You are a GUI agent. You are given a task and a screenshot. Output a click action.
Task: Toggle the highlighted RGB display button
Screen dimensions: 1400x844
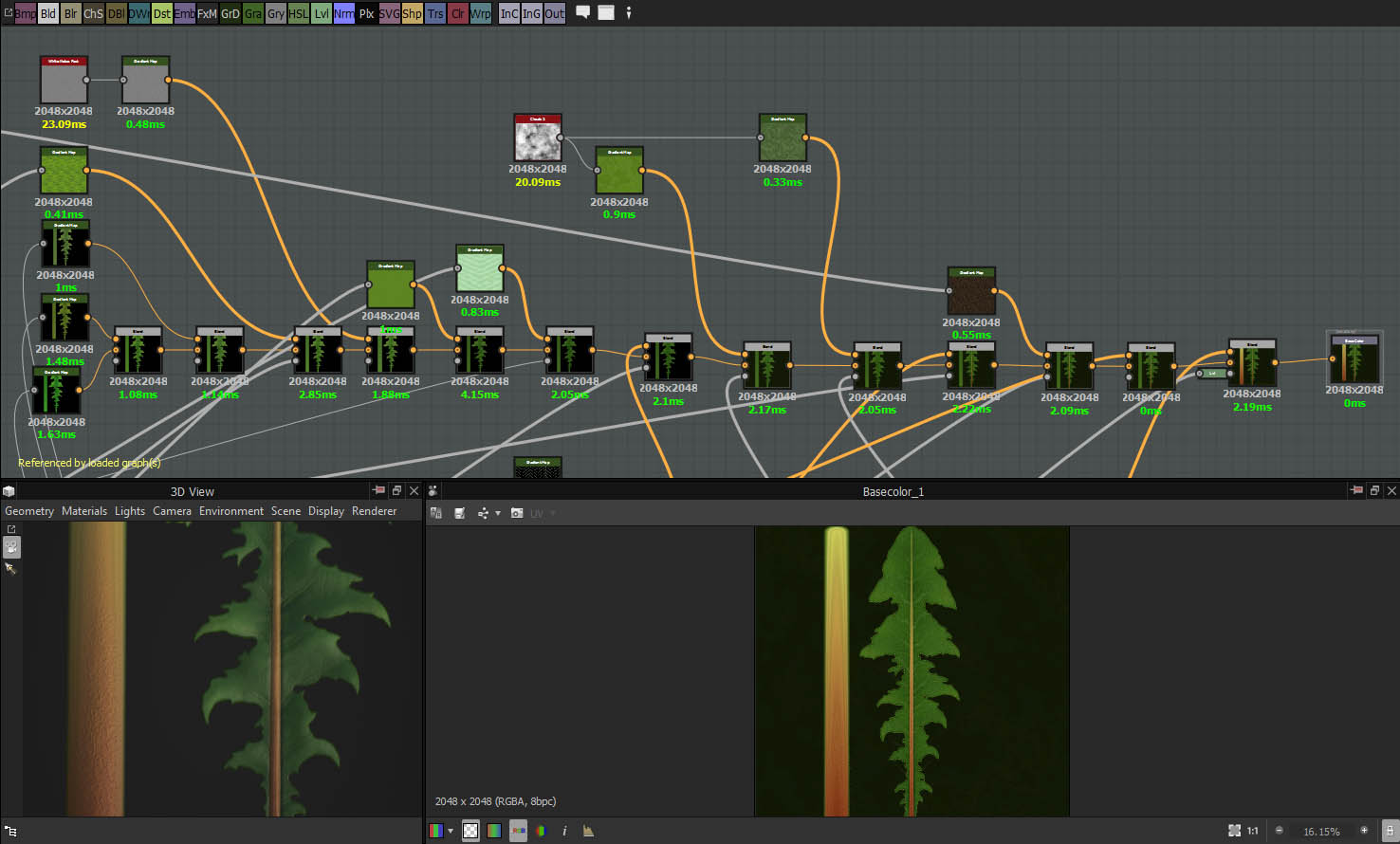[x=518, y=831]
